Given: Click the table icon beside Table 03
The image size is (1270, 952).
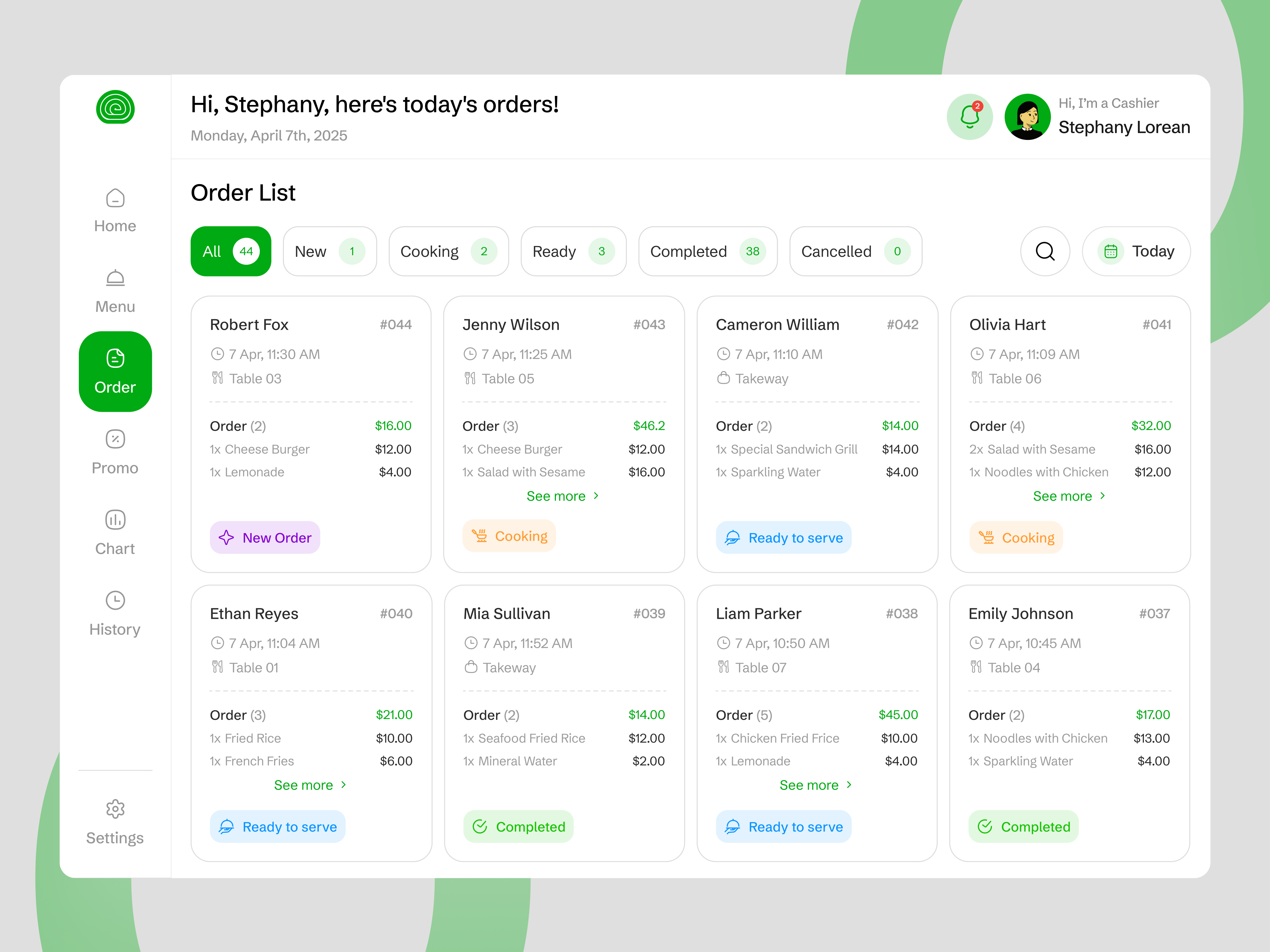Looking at the screenshot, I should 217,378.
